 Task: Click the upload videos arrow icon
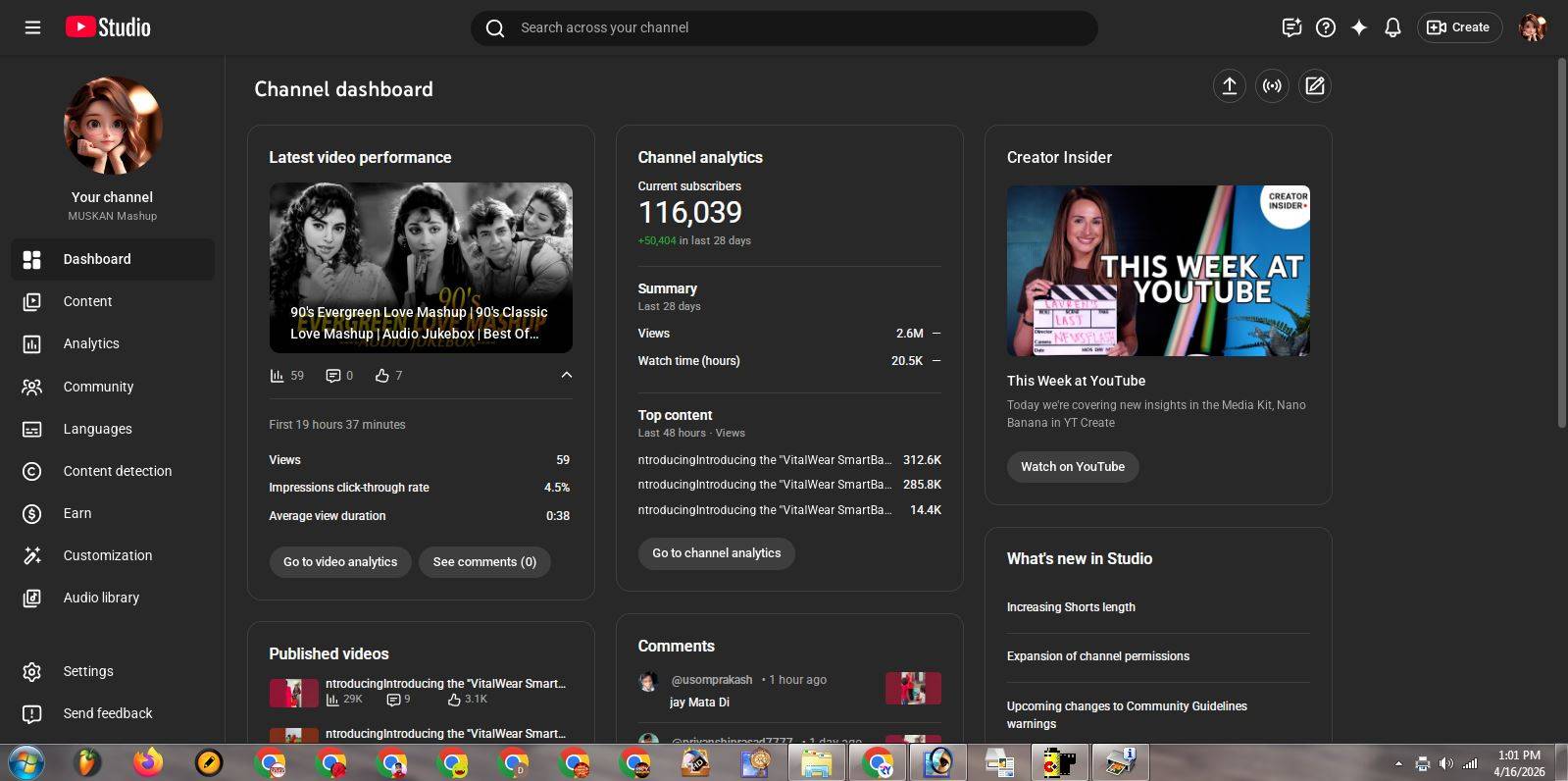(x=1229, y=86)
